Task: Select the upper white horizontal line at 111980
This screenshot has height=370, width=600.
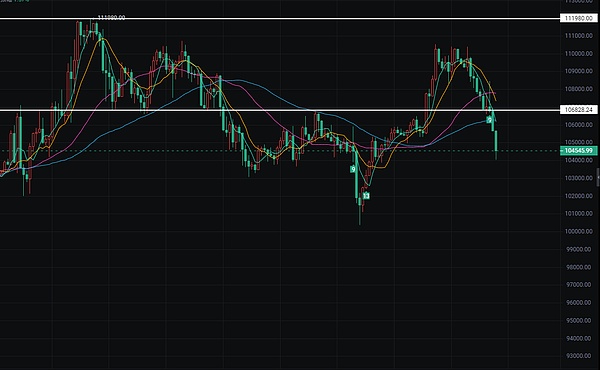Action: [279, 18]
